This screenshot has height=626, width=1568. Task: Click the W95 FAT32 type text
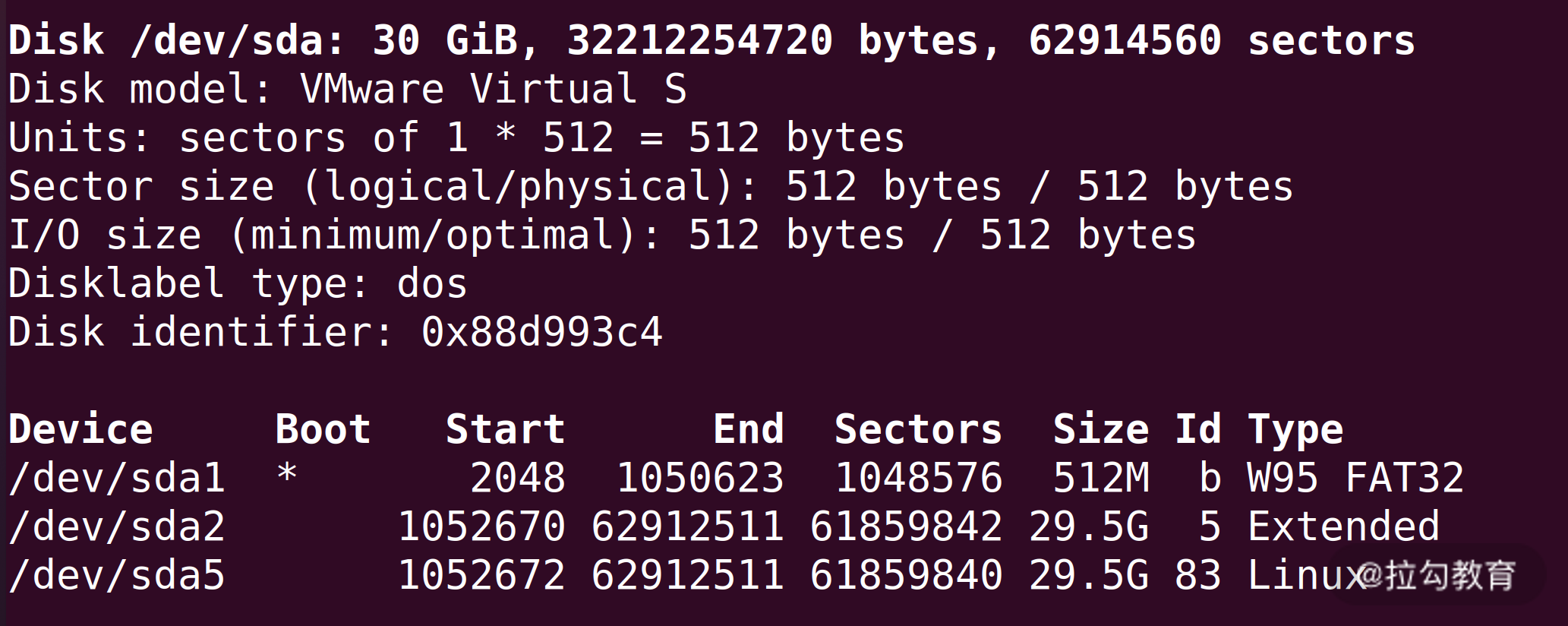(1355, 479)
